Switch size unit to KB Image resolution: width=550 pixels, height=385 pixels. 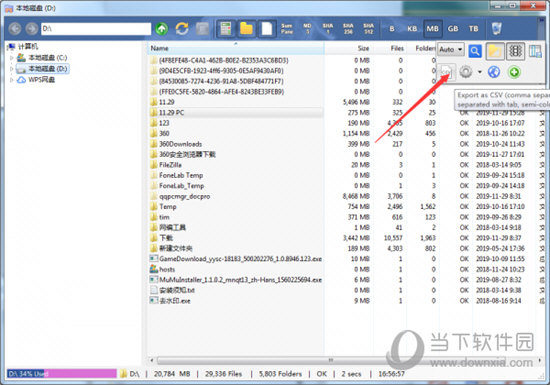tap(412, 28)
